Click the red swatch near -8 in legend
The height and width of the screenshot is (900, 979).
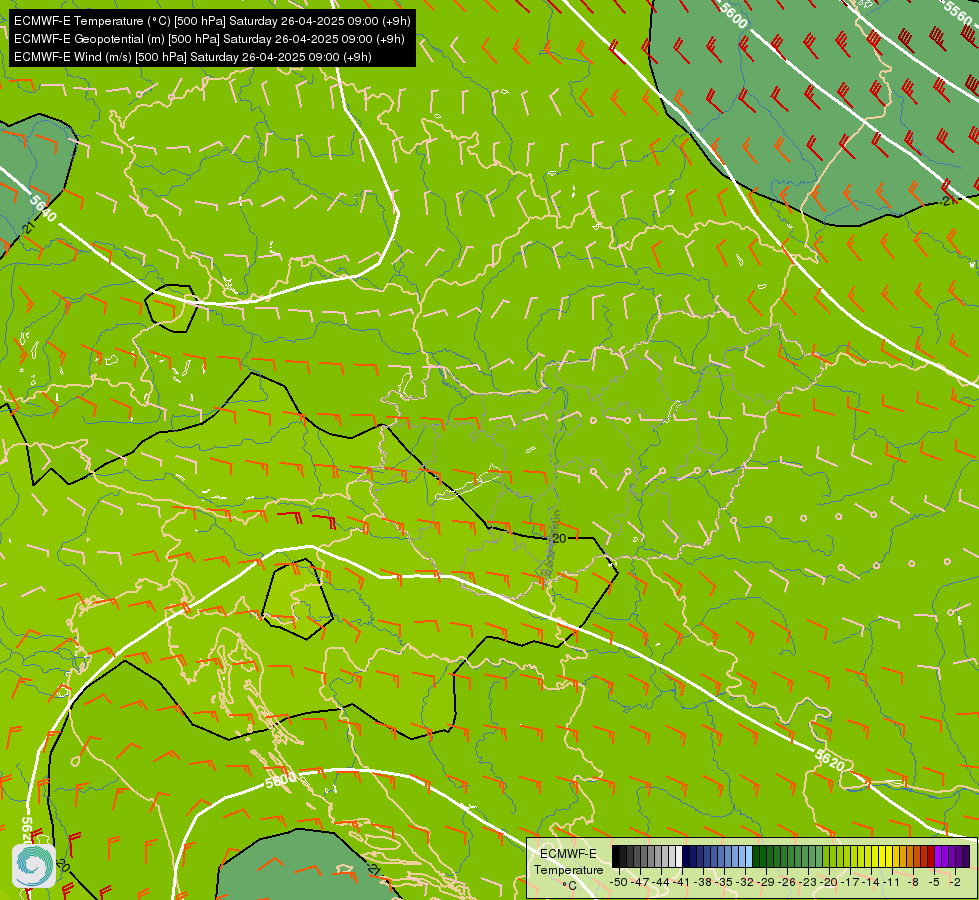924,856
